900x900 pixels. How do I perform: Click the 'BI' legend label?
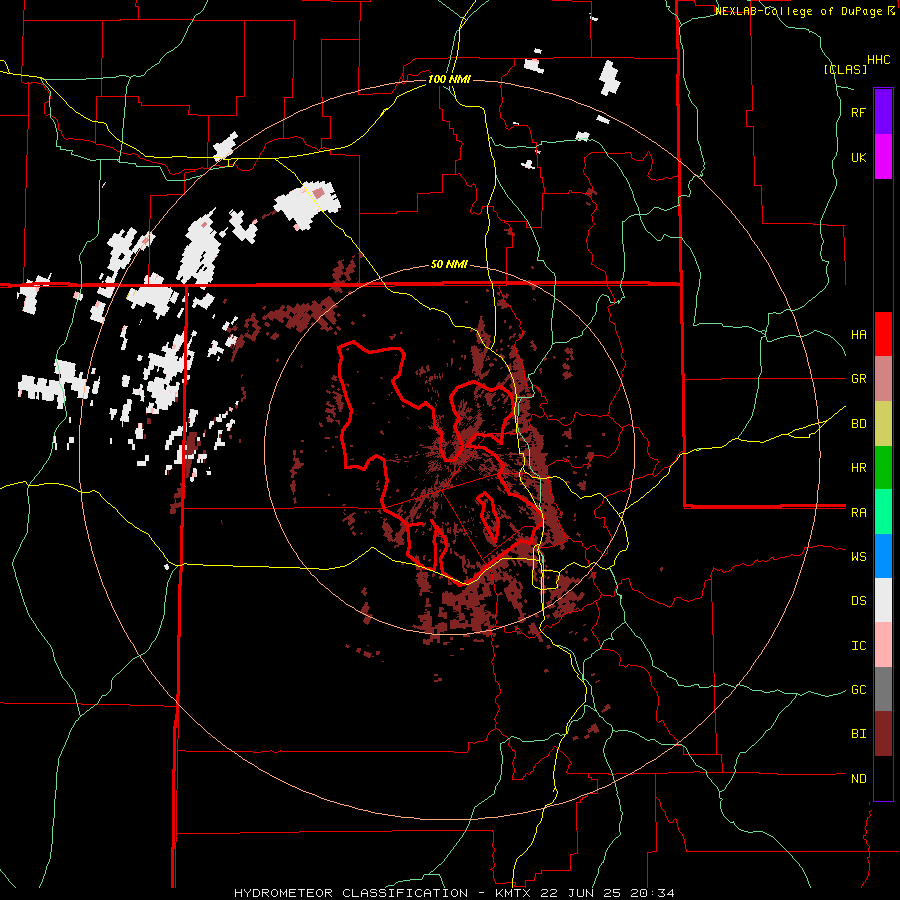(x=858, y=734)
